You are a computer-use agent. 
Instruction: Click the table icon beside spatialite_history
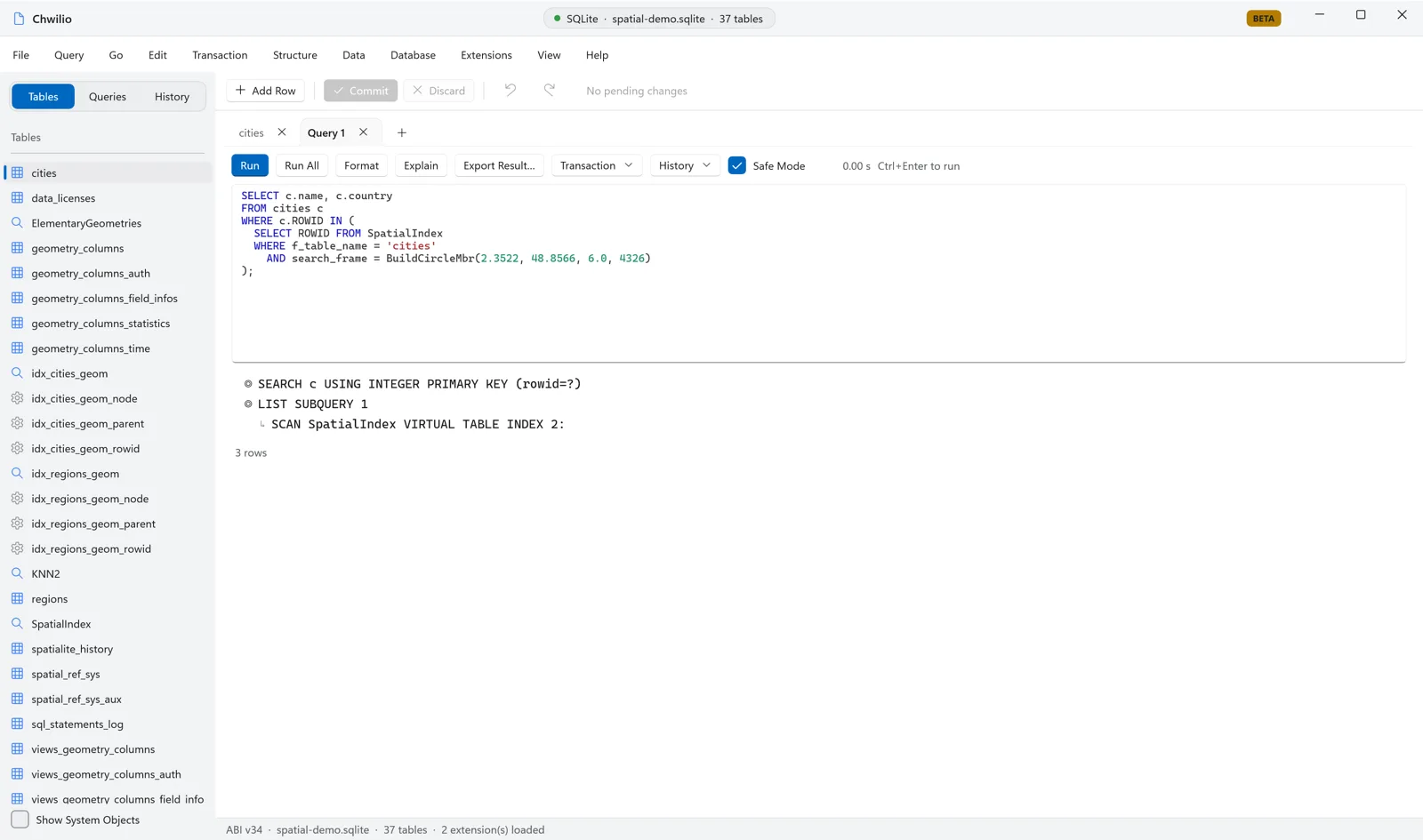[17, 649]
